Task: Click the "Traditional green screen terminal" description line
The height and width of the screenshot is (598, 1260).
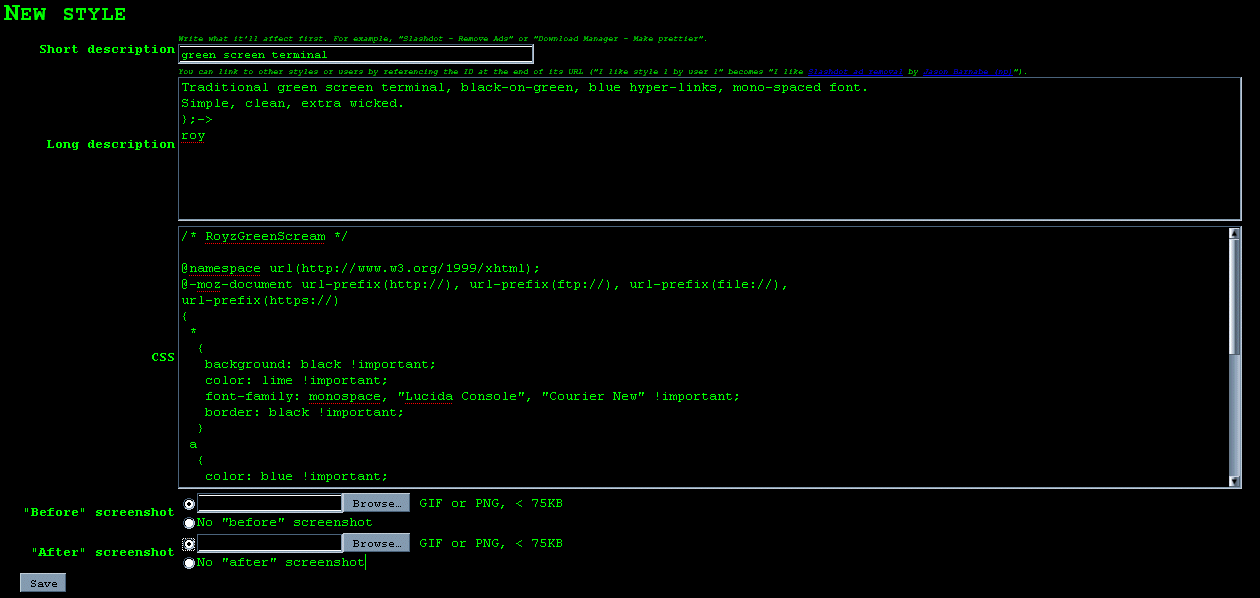Action: [525, 87]
